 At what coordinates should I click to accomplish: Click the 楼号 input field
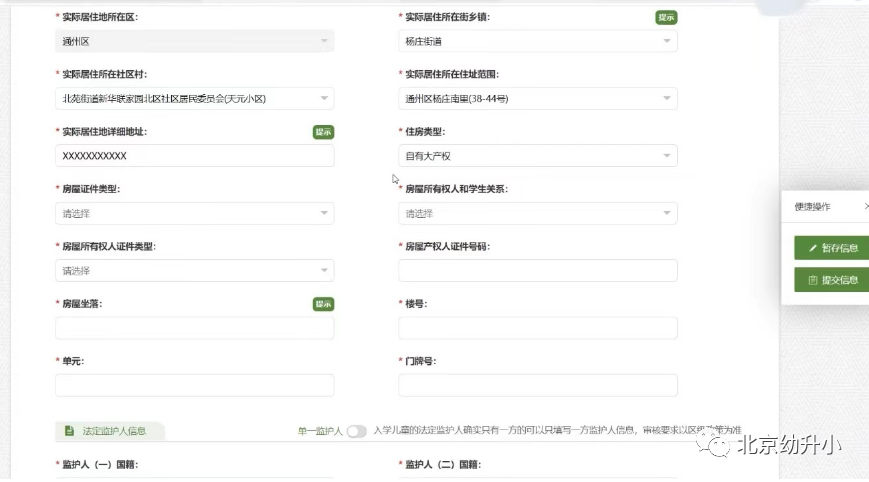(x=538, y=328)
